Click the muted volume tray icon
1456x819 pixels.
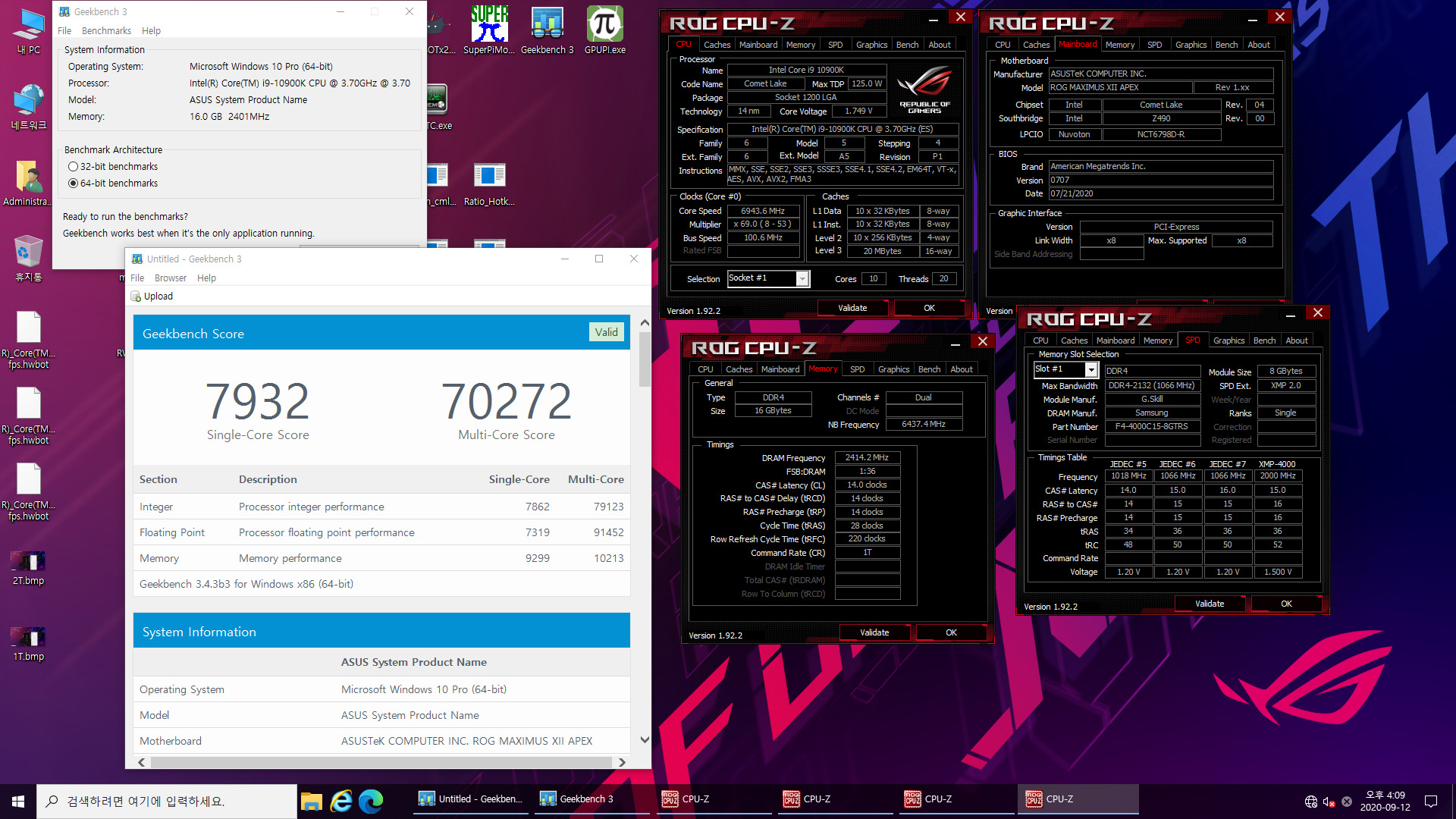1329,802
